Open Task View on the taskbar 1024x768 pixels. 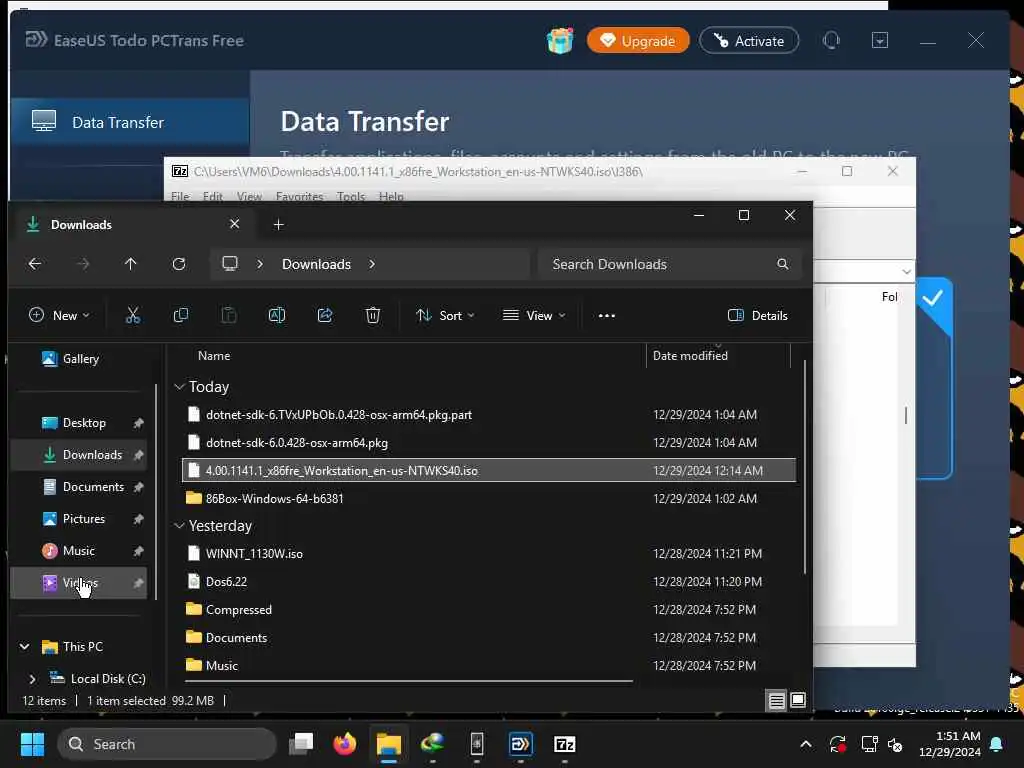point(301,744)
